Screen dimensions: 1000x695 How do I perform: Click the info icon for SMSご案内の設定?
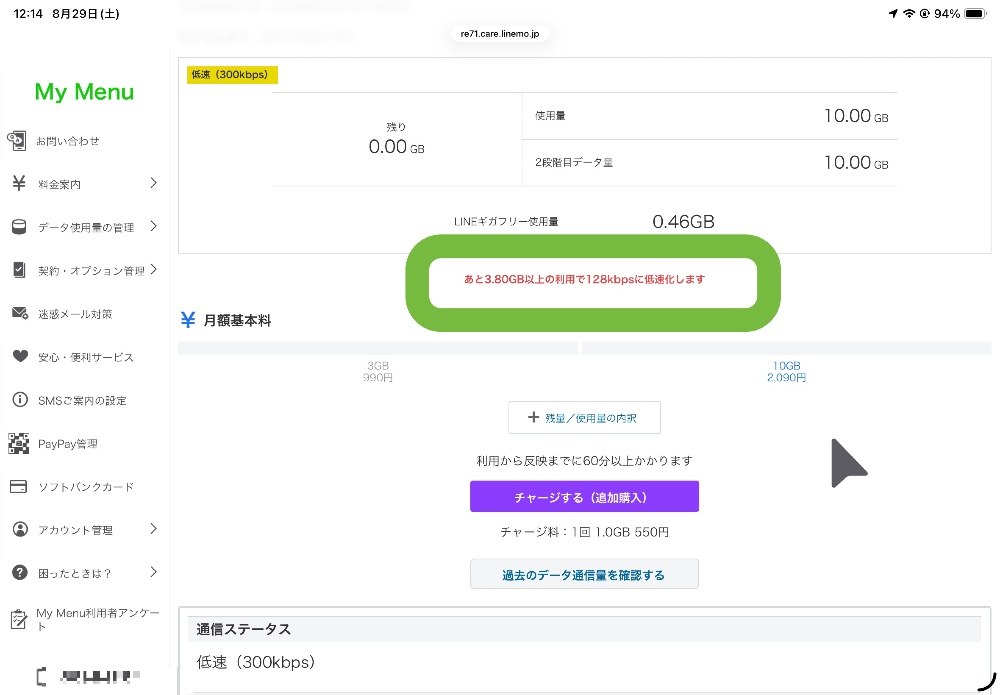click(20, 400)
